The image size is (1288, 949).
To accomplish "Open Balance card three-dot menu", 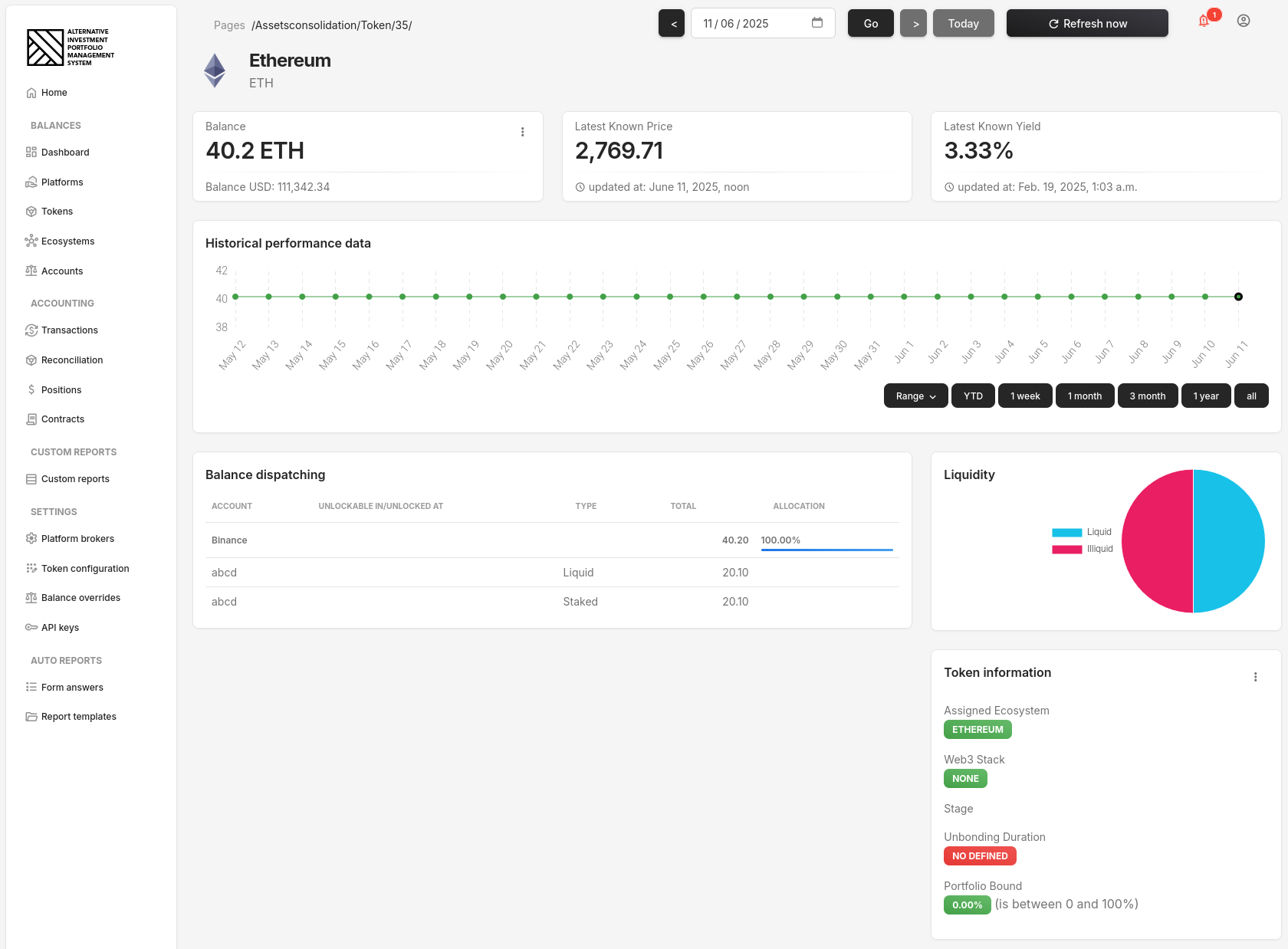I will [x=523, y=132].
